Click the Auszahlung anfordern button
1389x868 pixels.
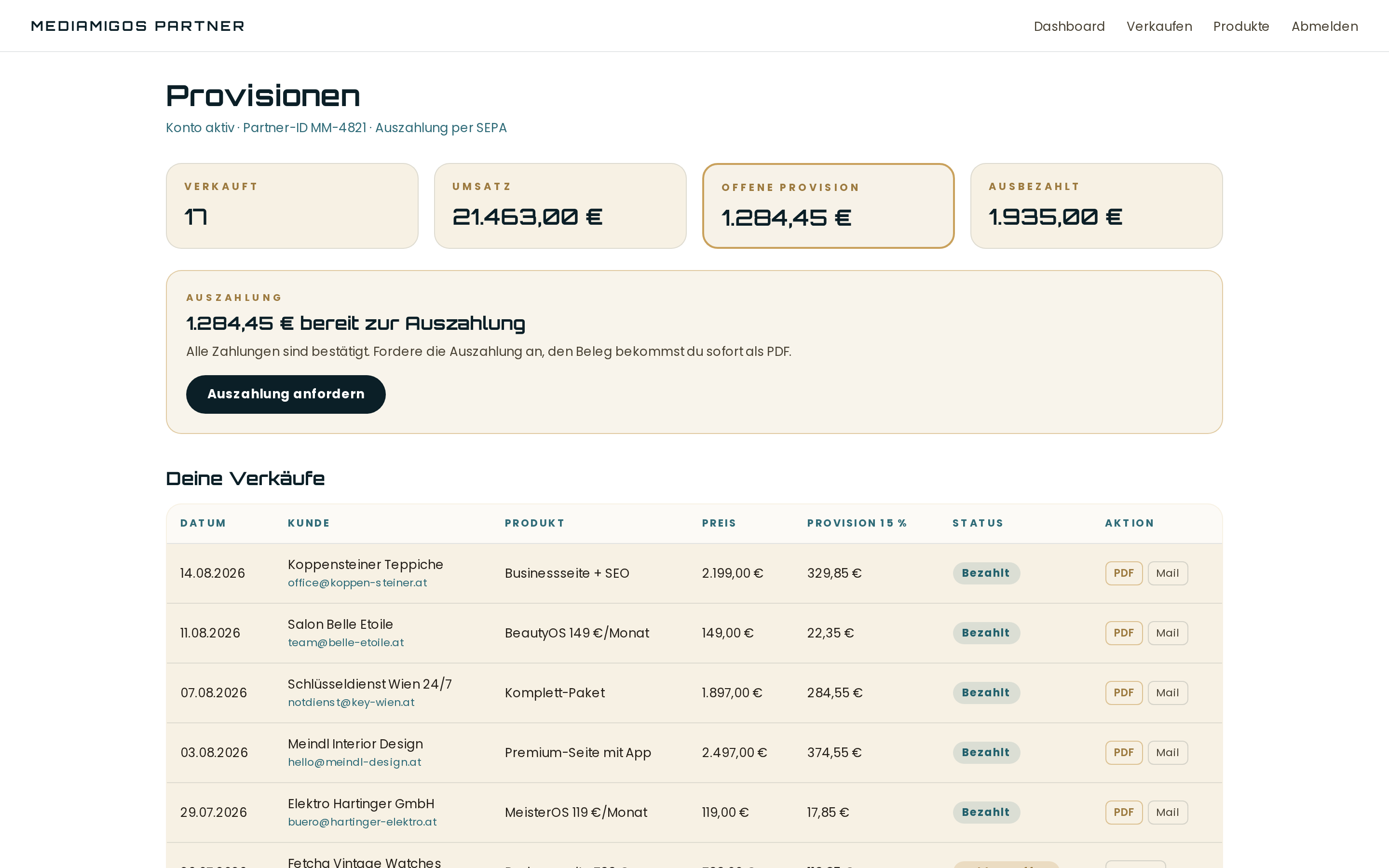coord(285,394)
